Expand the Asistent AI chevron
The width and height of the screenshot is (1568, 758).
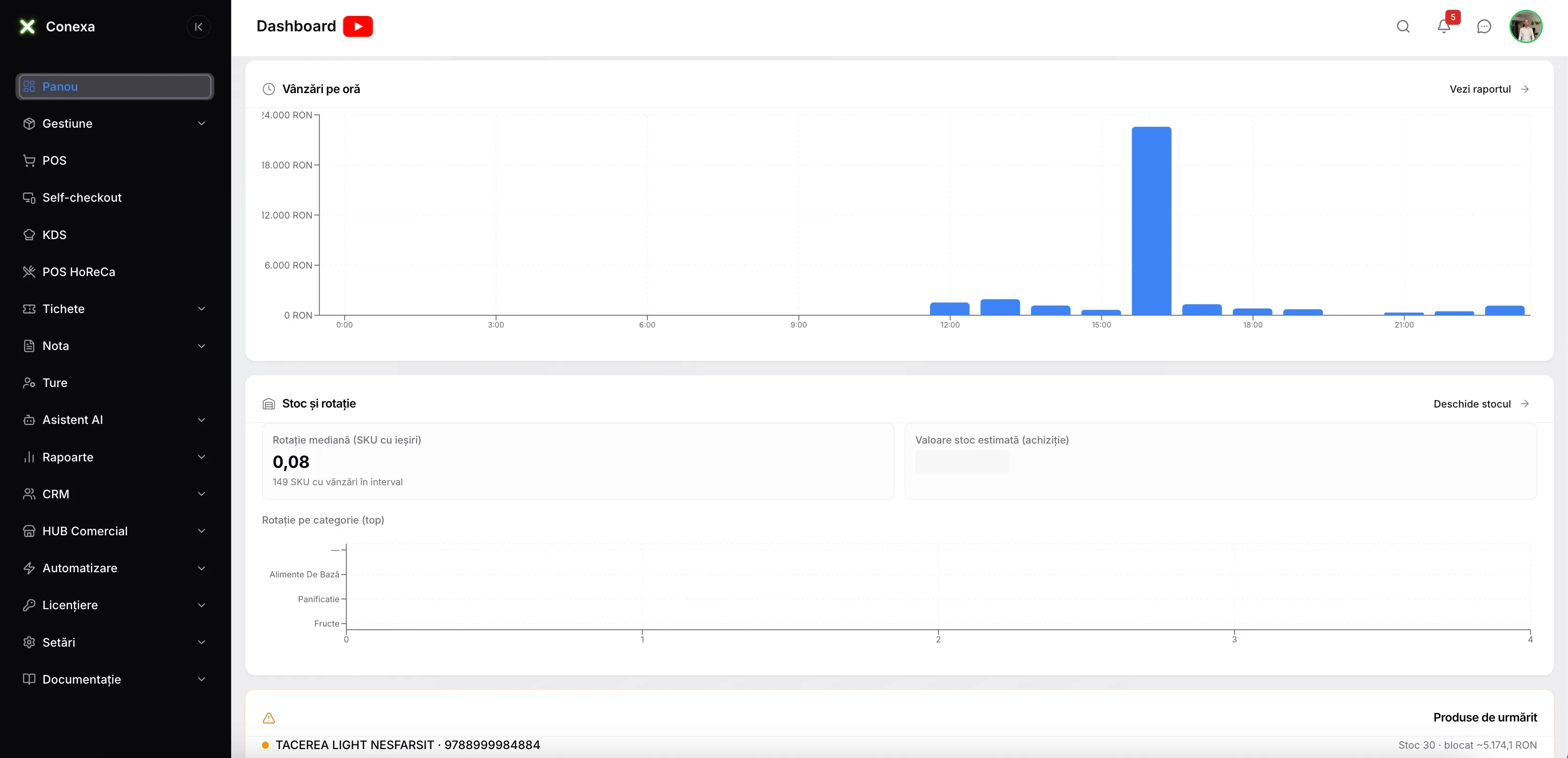pos(201,420)
